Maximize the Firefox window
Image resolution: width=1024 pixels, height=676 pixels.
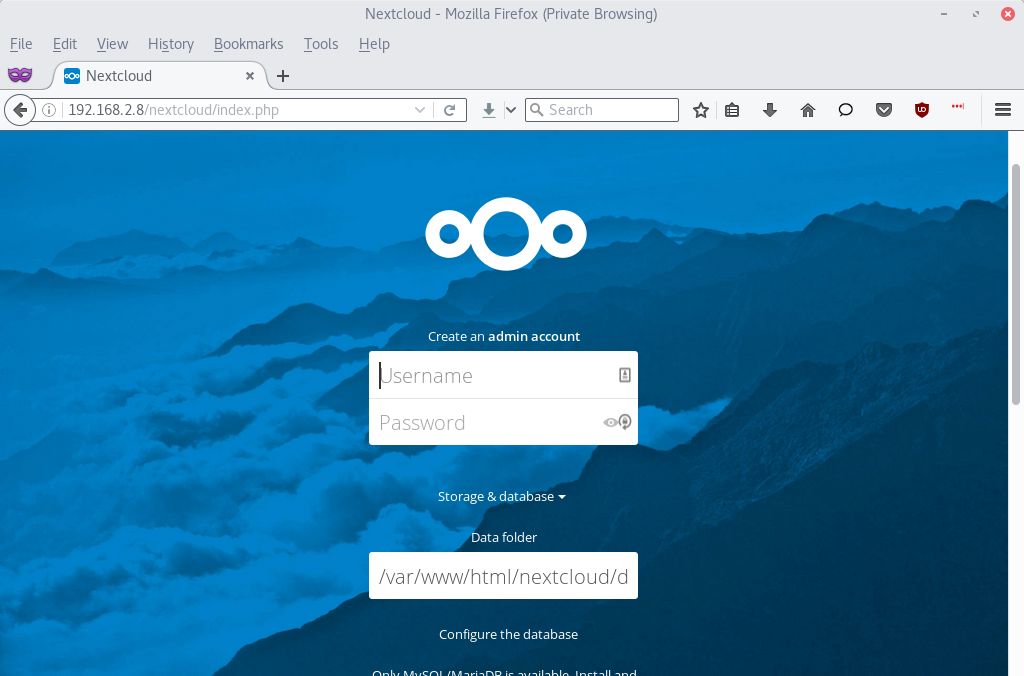[x=976, y=14]
